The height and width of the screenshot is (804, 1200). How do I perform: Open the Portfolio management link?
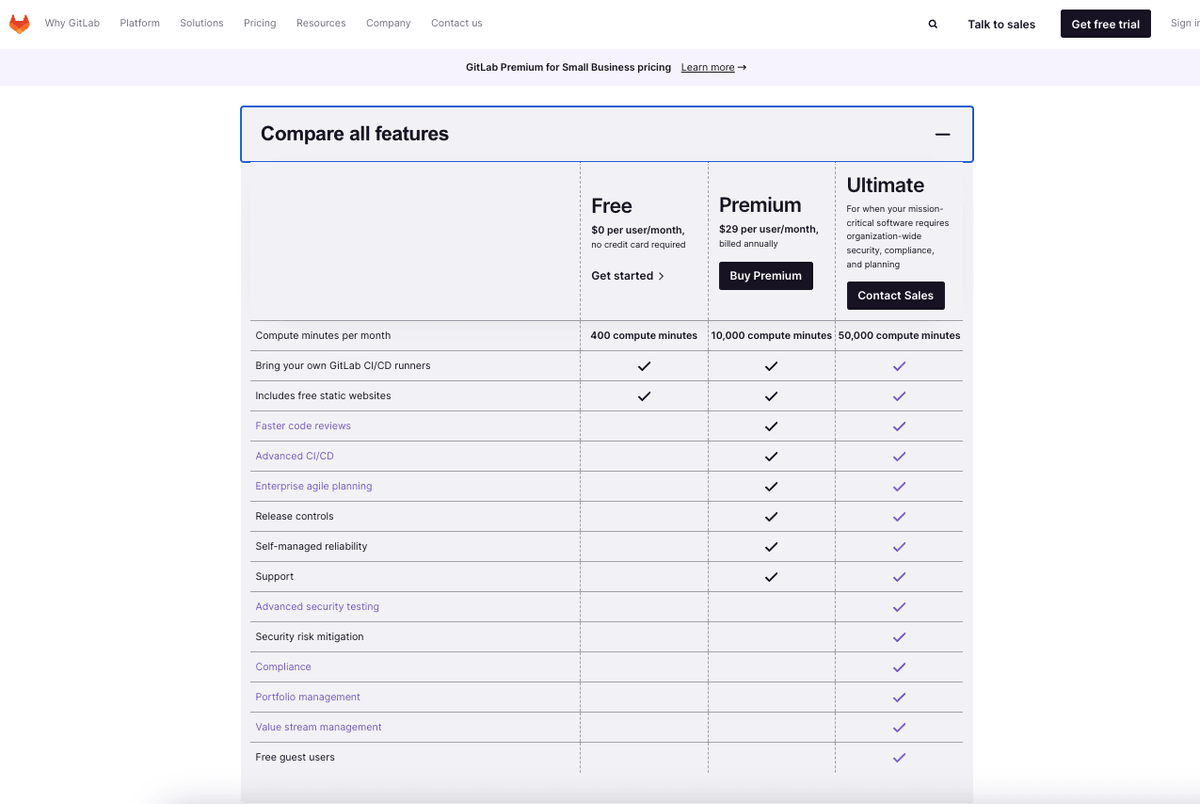tap(308, 697)
